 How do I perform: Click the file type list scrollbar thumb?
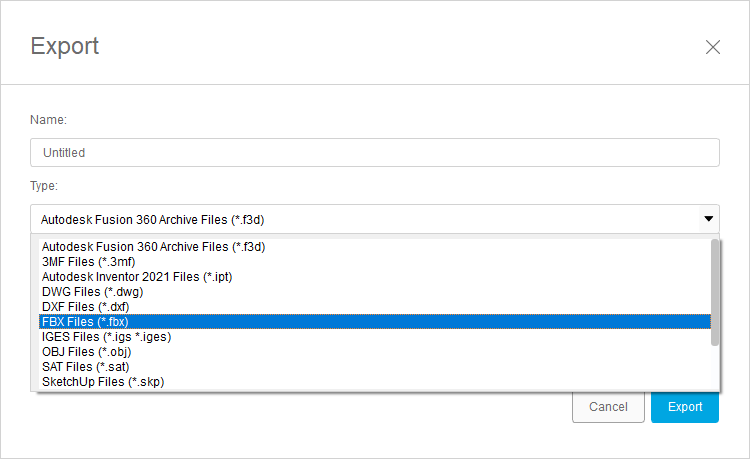coord(715,292)
